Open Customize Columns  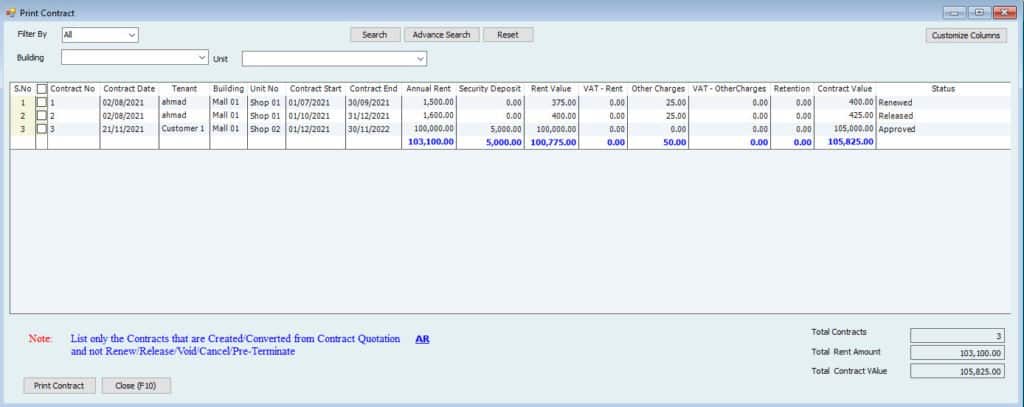965,36
